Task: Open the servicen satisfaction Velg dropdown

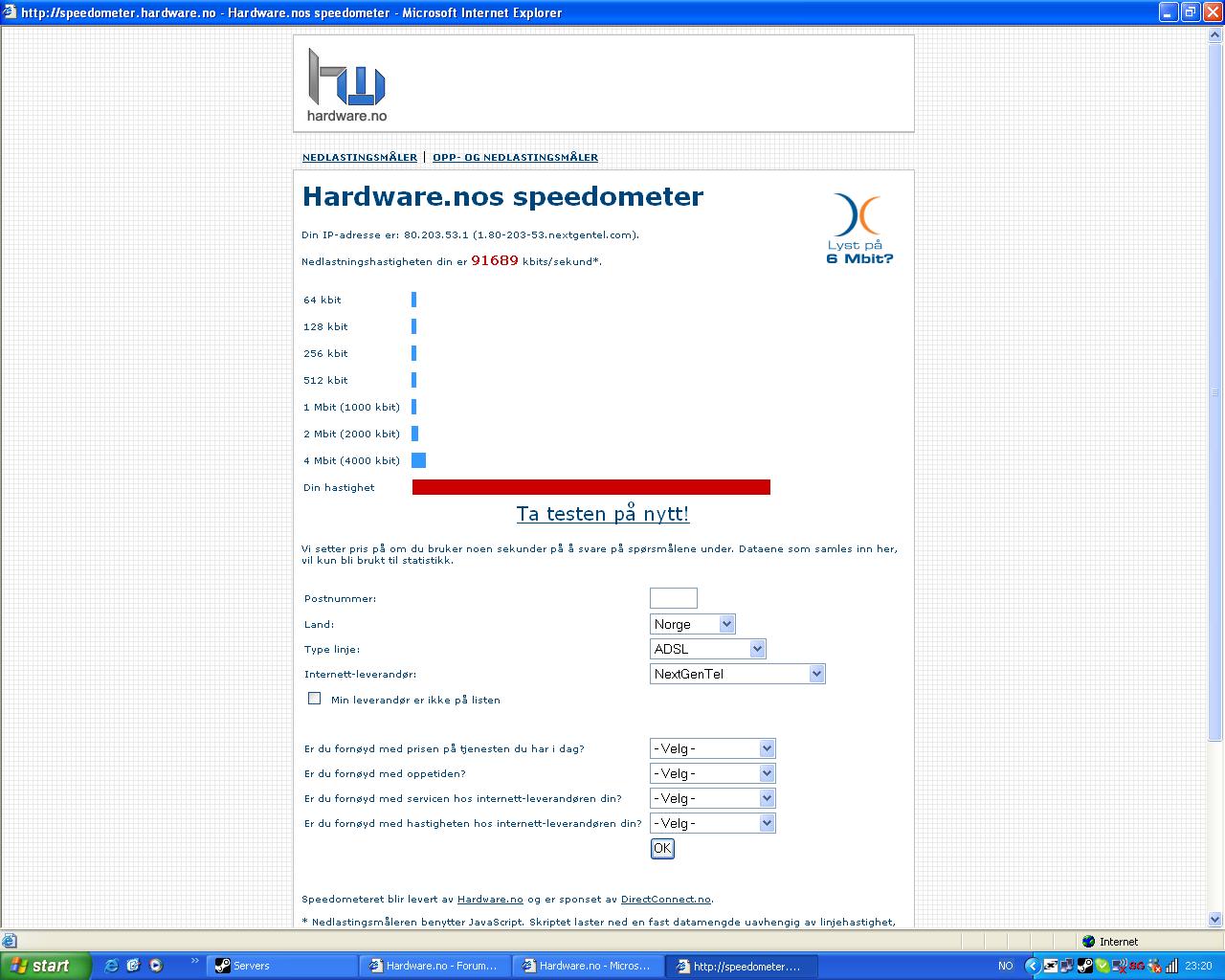Action: coord(713,798)
